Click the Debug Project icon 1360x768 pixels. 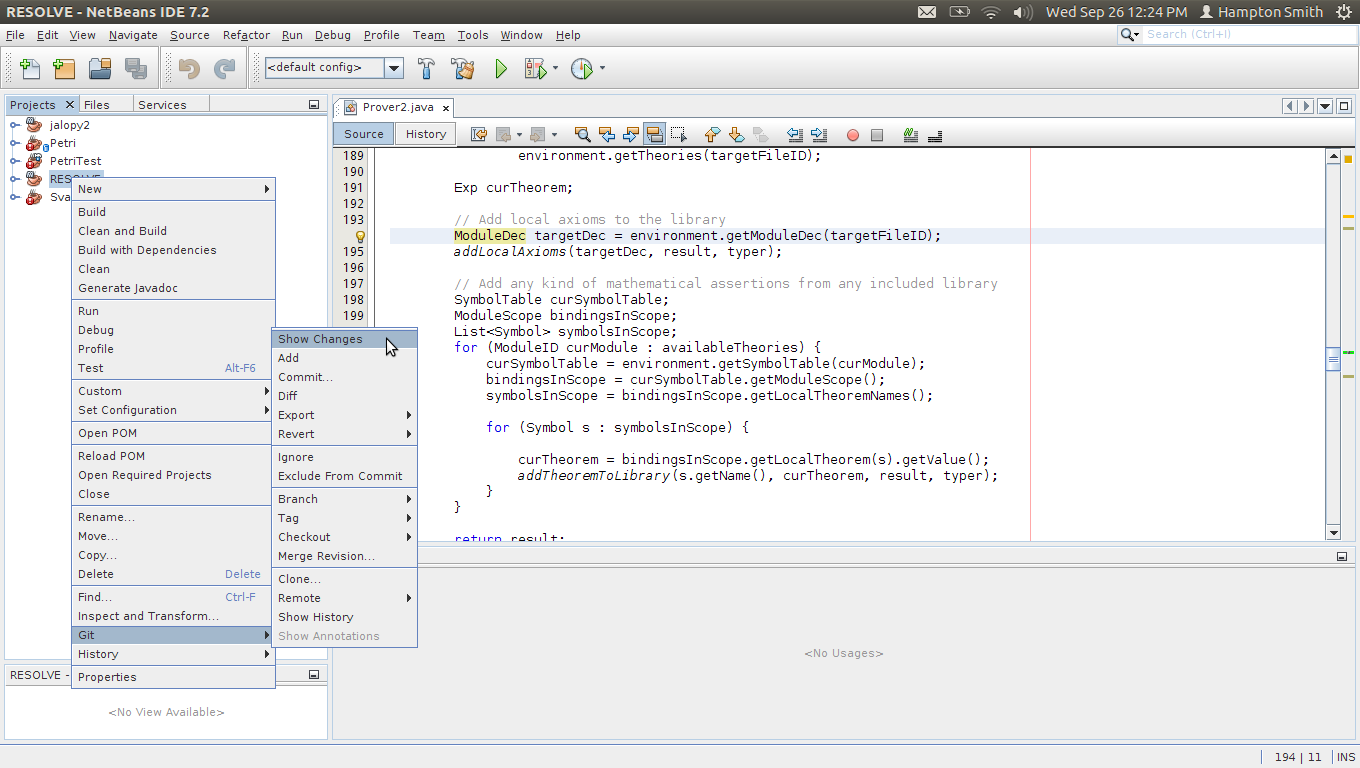coord(535,69)
